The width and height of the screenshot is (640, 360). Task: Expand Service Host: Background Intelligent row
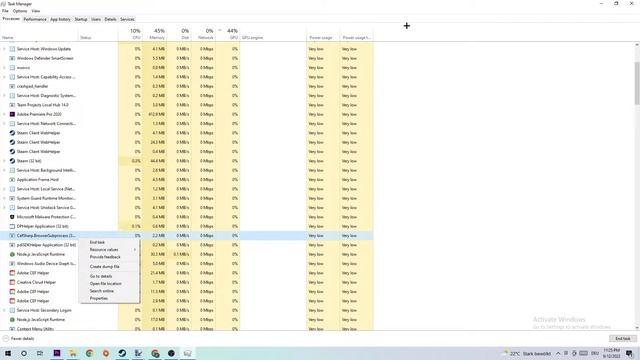4,170
